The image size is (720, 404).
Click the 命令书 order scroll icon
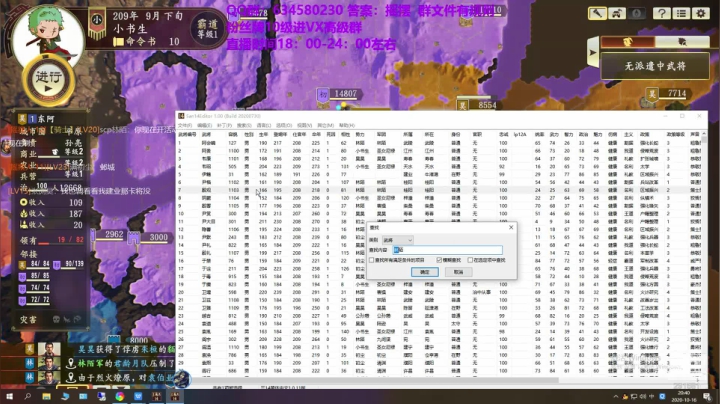[118, 42]
